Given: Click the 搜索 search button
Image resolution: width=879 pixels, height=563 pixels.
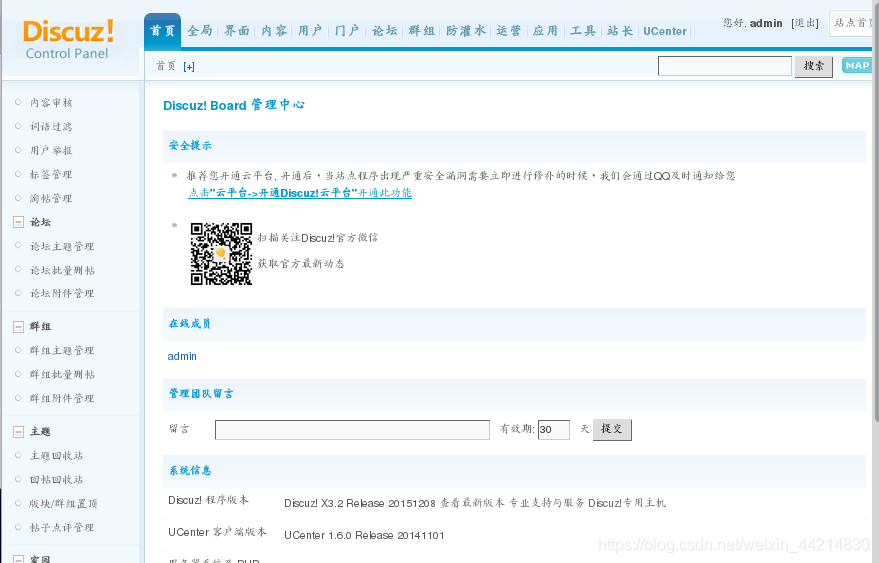Looking at the screenshot, I should click(x=813, y=66).
